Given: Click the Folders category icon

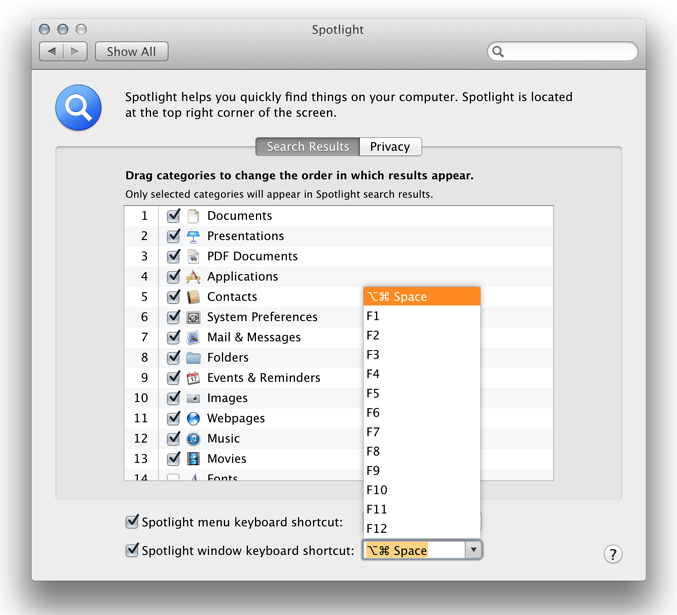Looking at the screenshot, I should [193, 358].
